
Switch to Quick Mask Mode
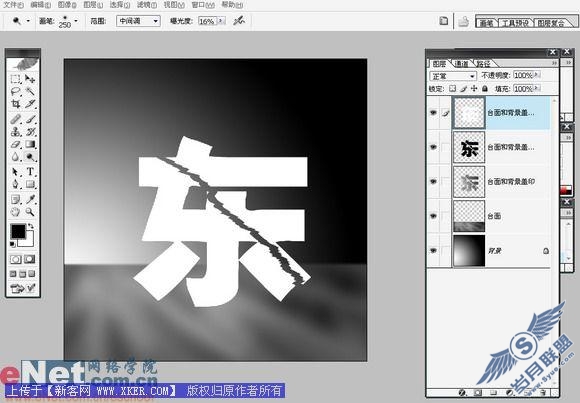coord(30,259)
